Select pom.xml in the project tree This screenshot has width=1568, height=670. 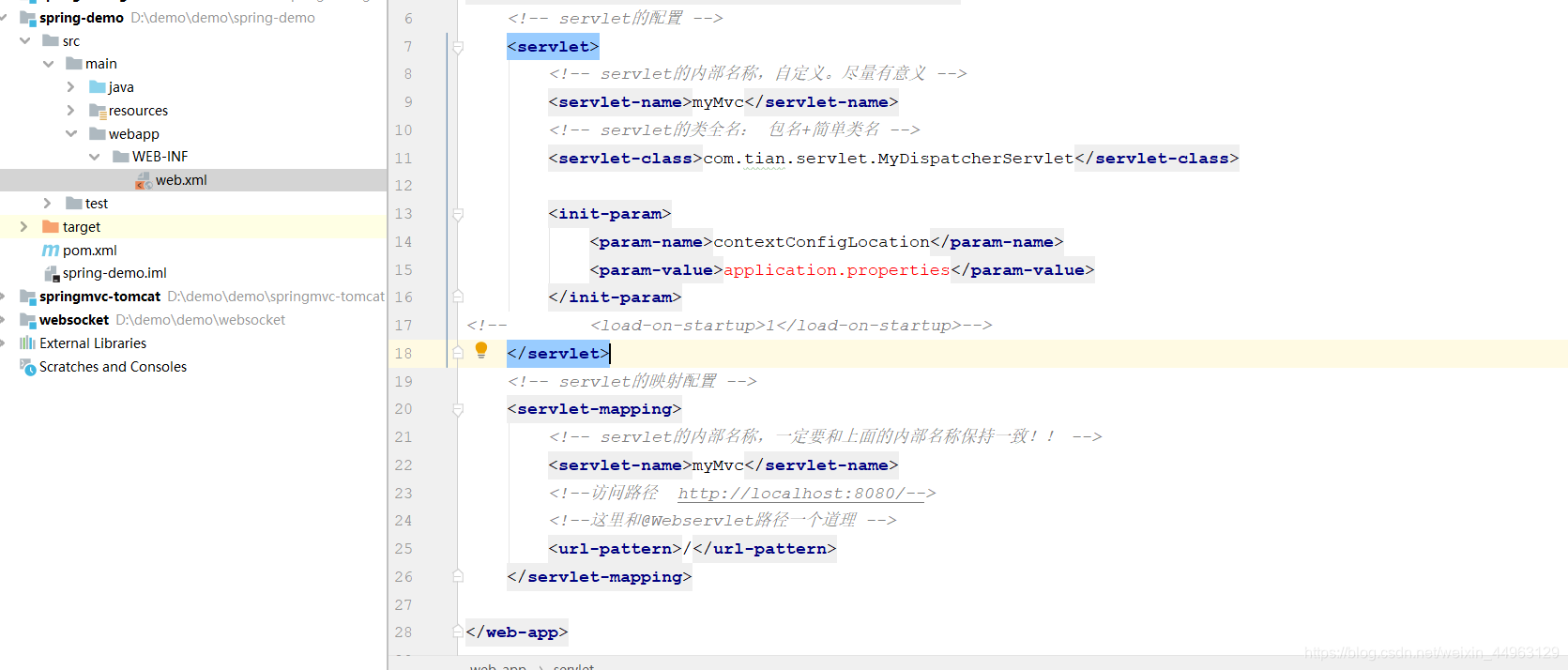(90, 251)
